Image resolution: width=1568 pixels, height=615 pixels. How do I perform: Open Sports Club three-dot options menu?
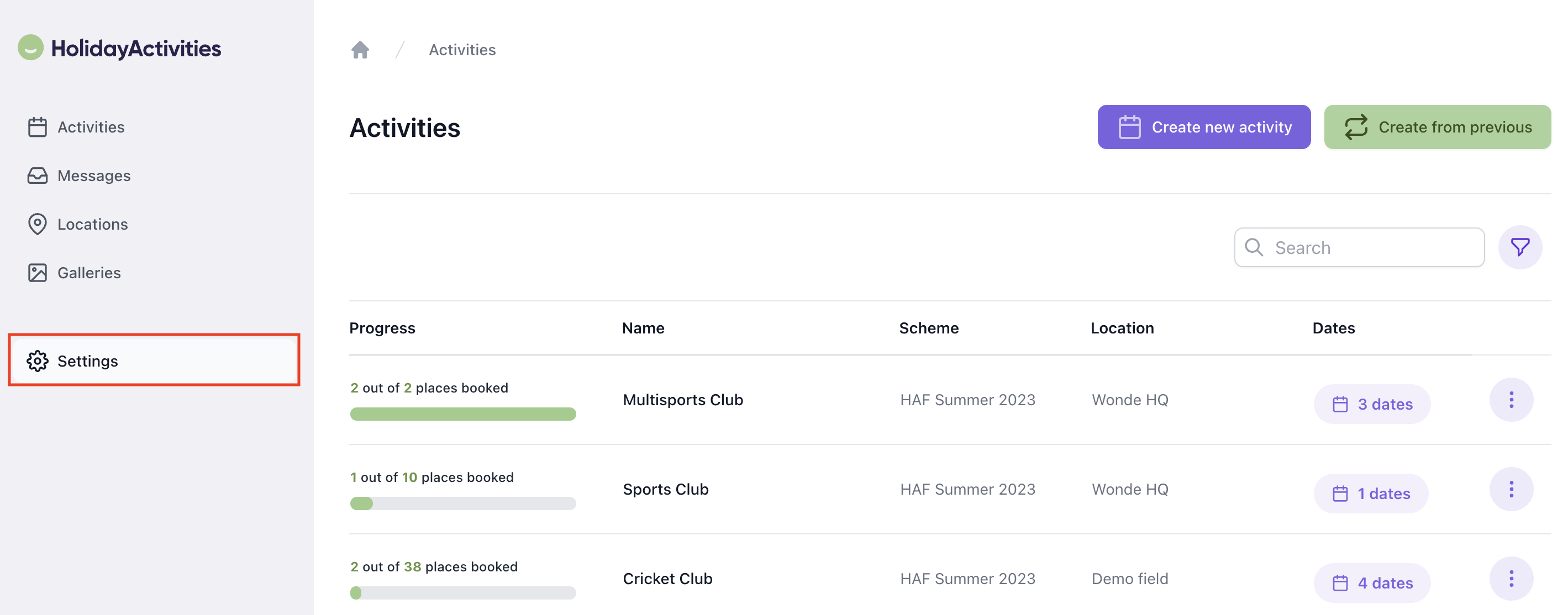coord(1511,489)
